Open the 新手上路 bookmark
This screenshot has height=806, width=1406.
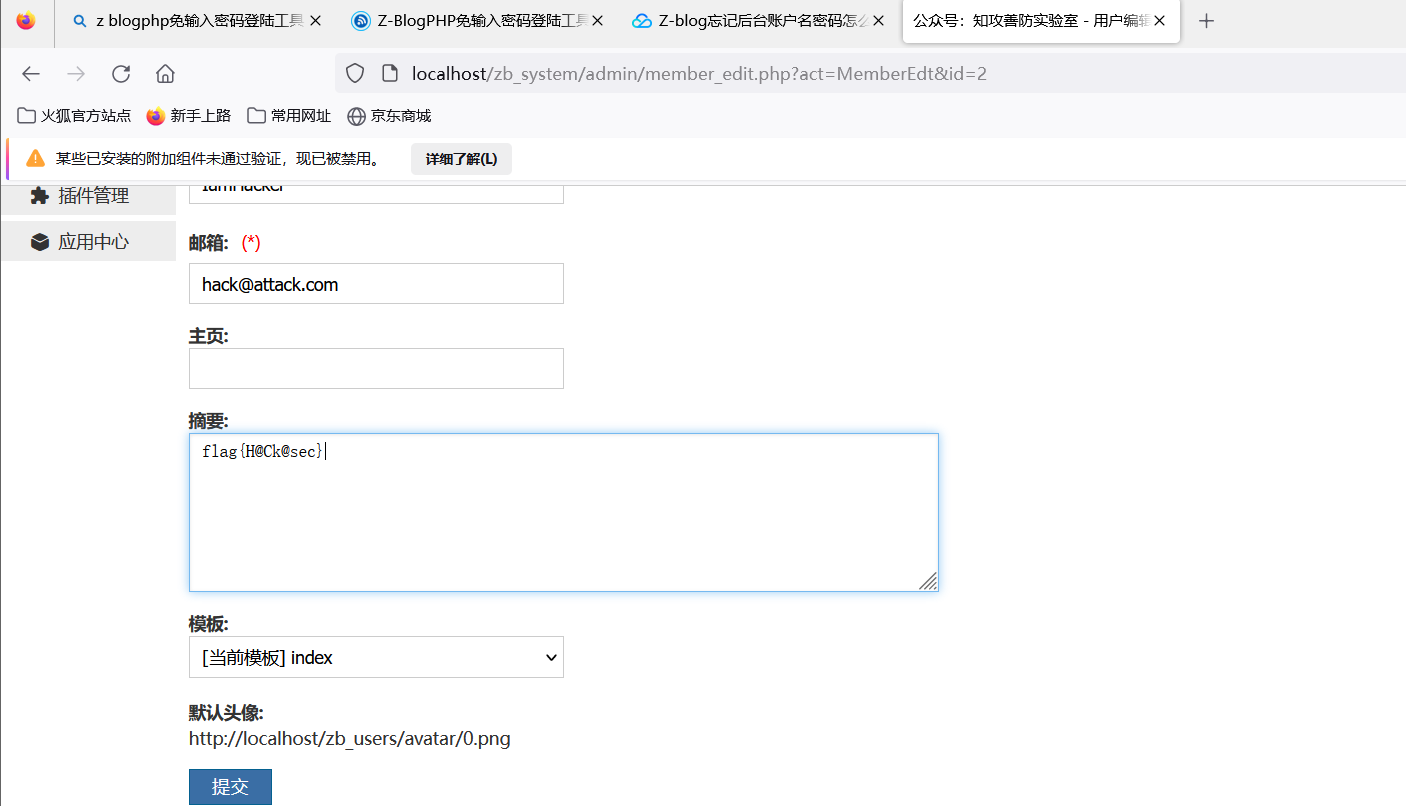click(189, 116)
